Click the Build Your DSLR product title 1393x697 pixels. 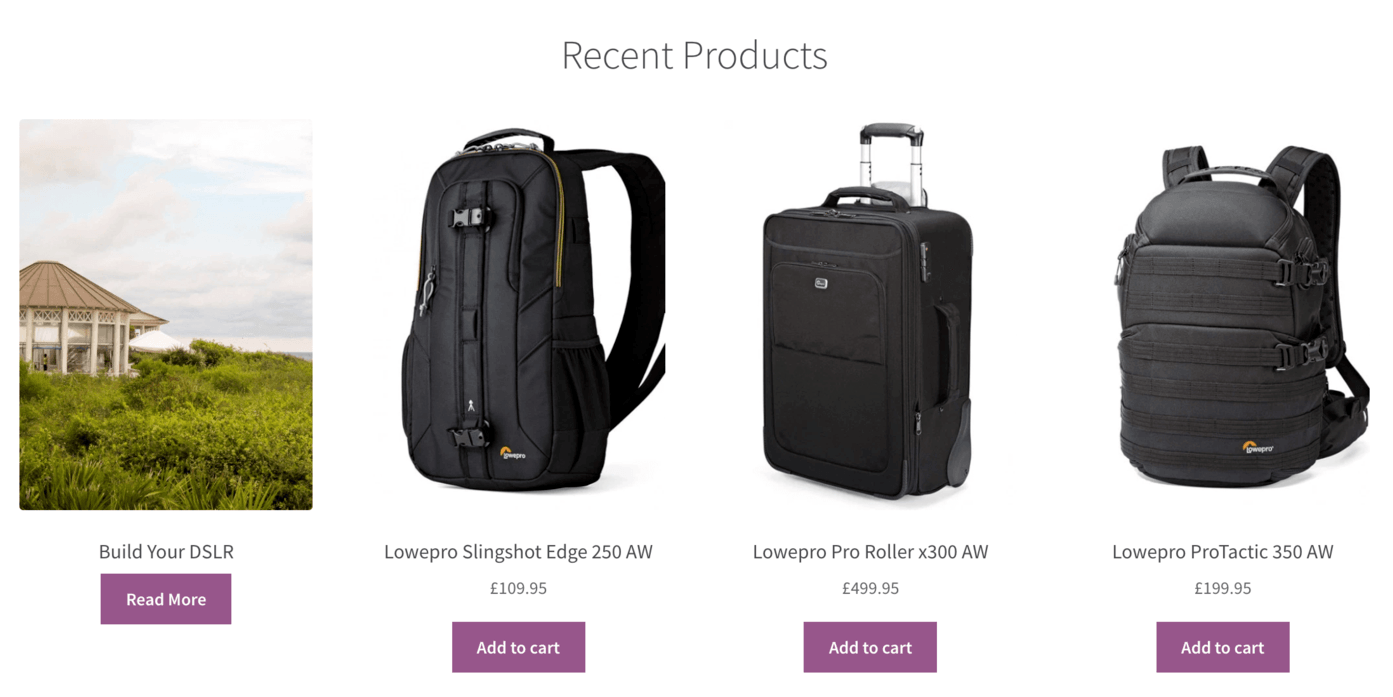[x=166, y=551]
